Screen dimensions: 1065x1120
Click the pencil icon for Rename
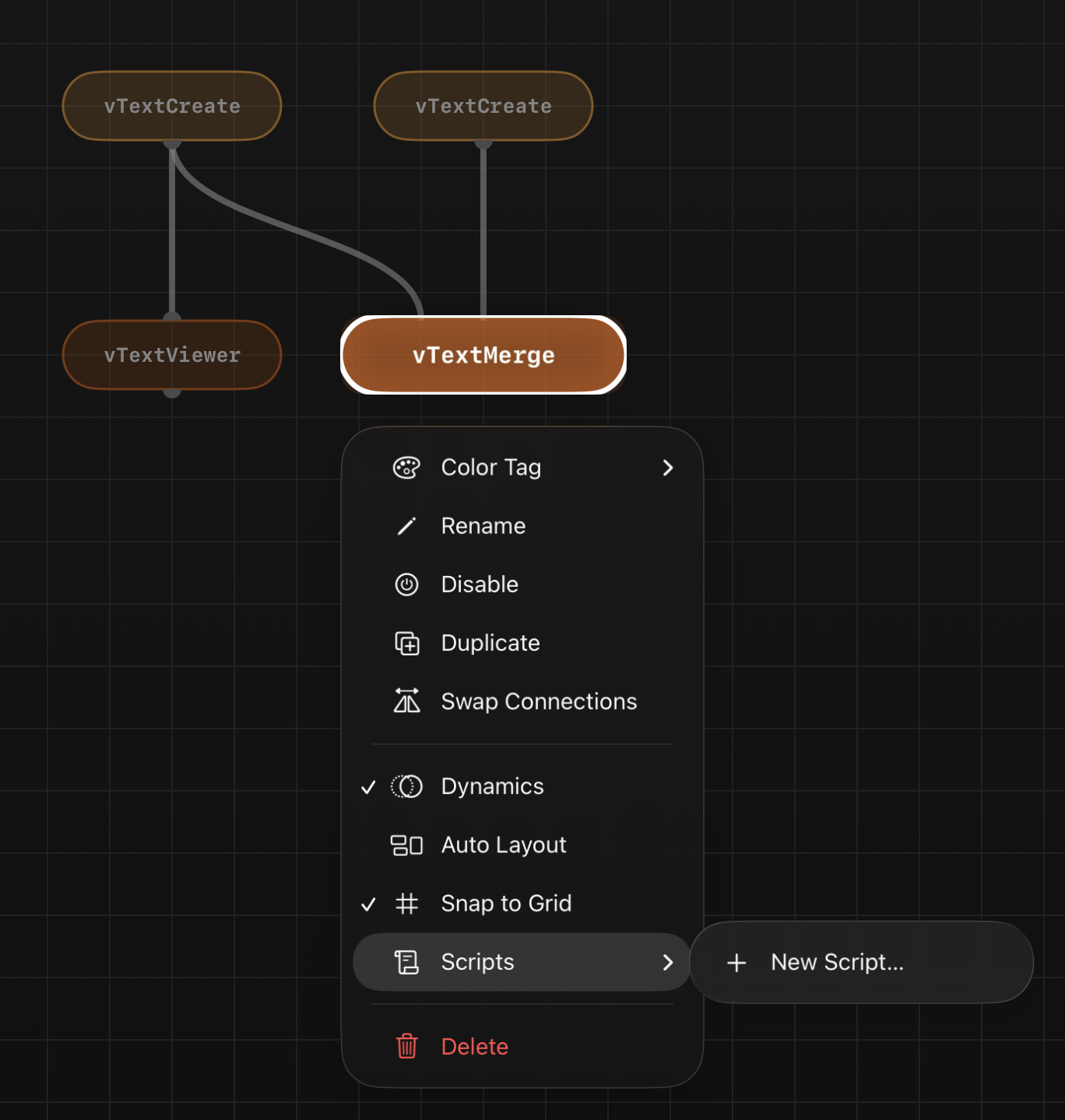click(x=406, y=527)
